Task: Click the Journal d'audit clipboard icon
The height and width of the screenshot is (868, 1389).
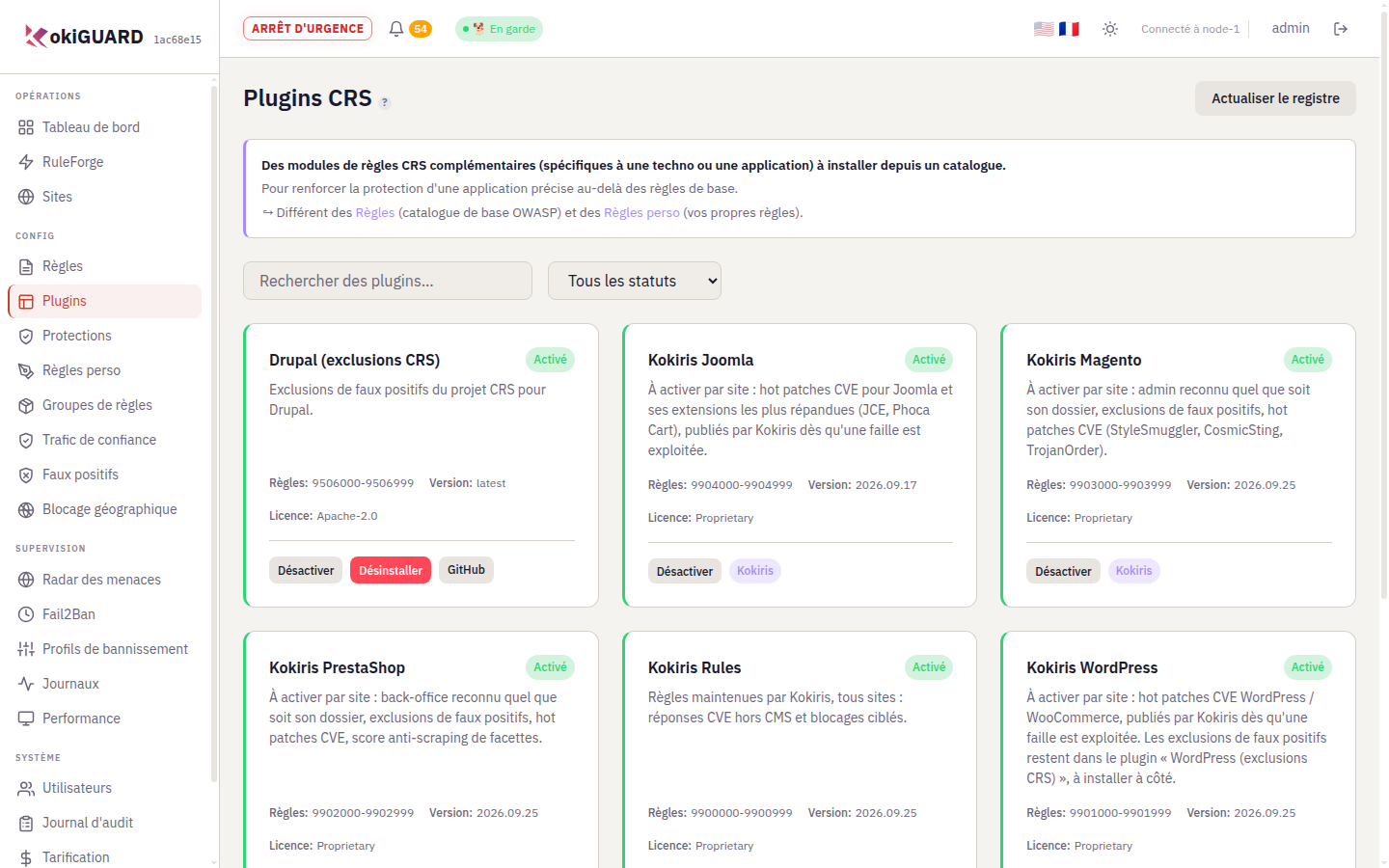Action: tap(26, 823)
